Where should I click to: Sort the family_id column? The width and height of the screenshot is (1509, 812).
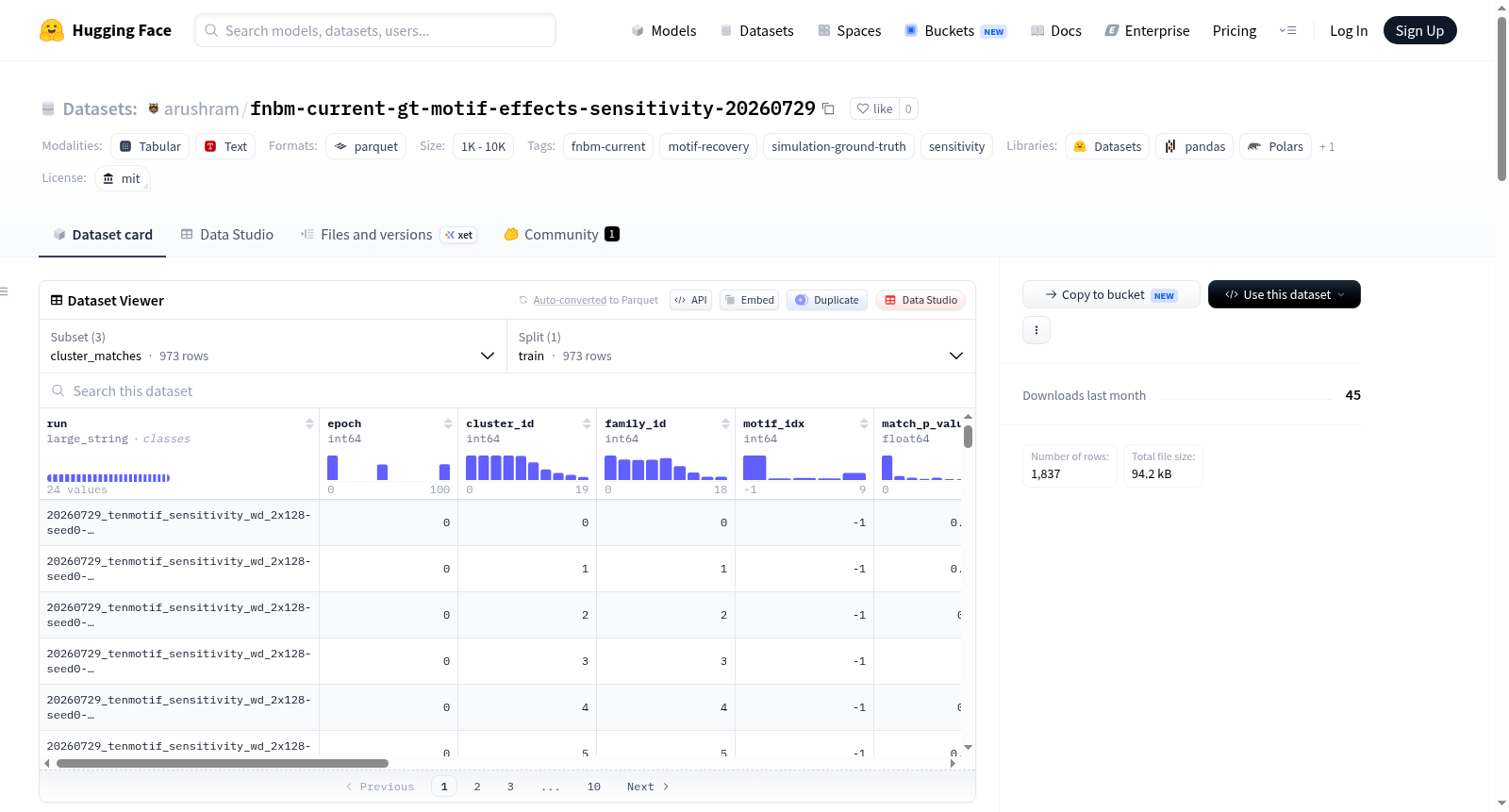(725, 423)
